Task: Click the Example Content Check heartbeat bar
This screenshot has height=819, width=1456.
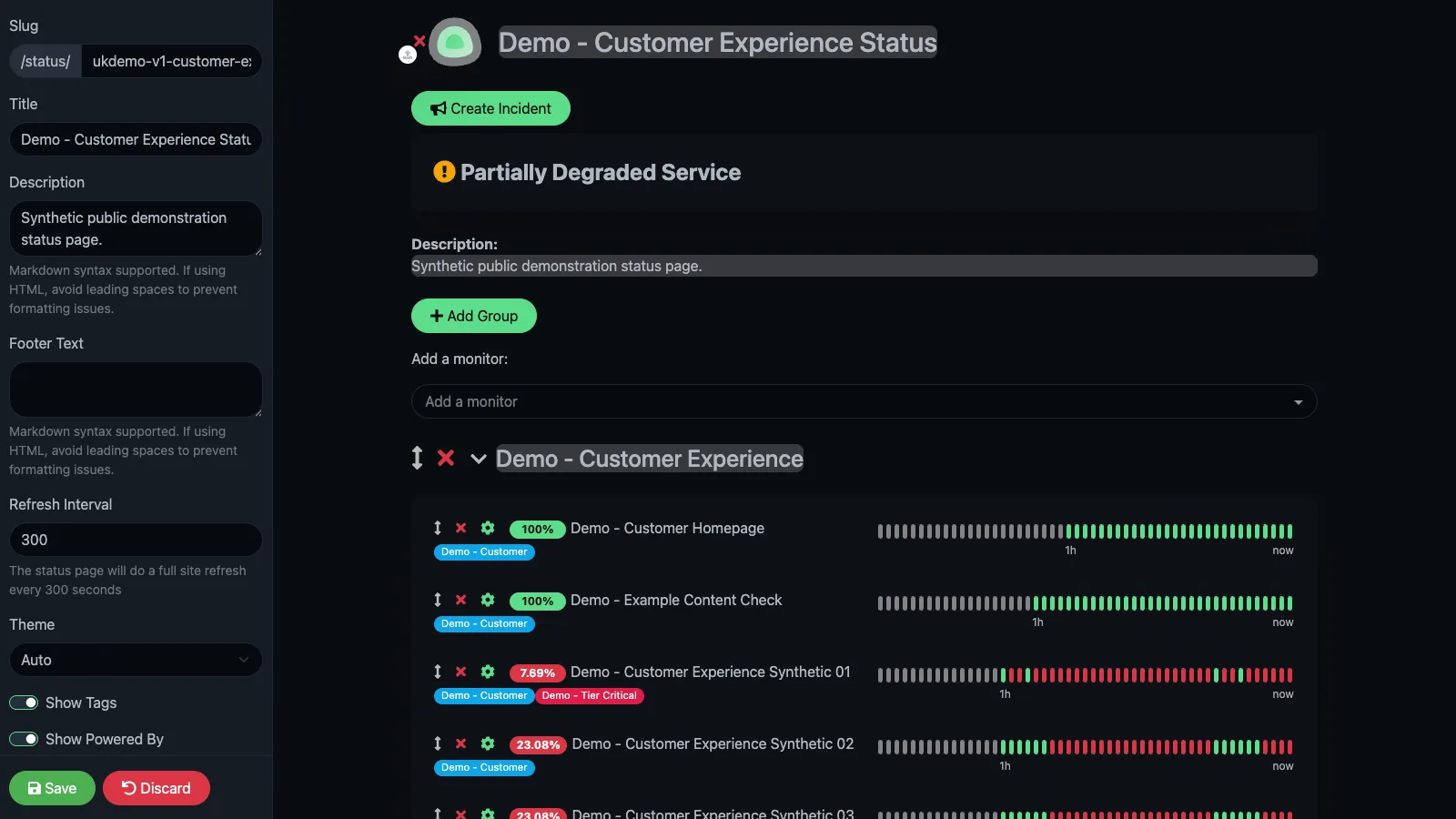Action: click(x=1085, y=603)
